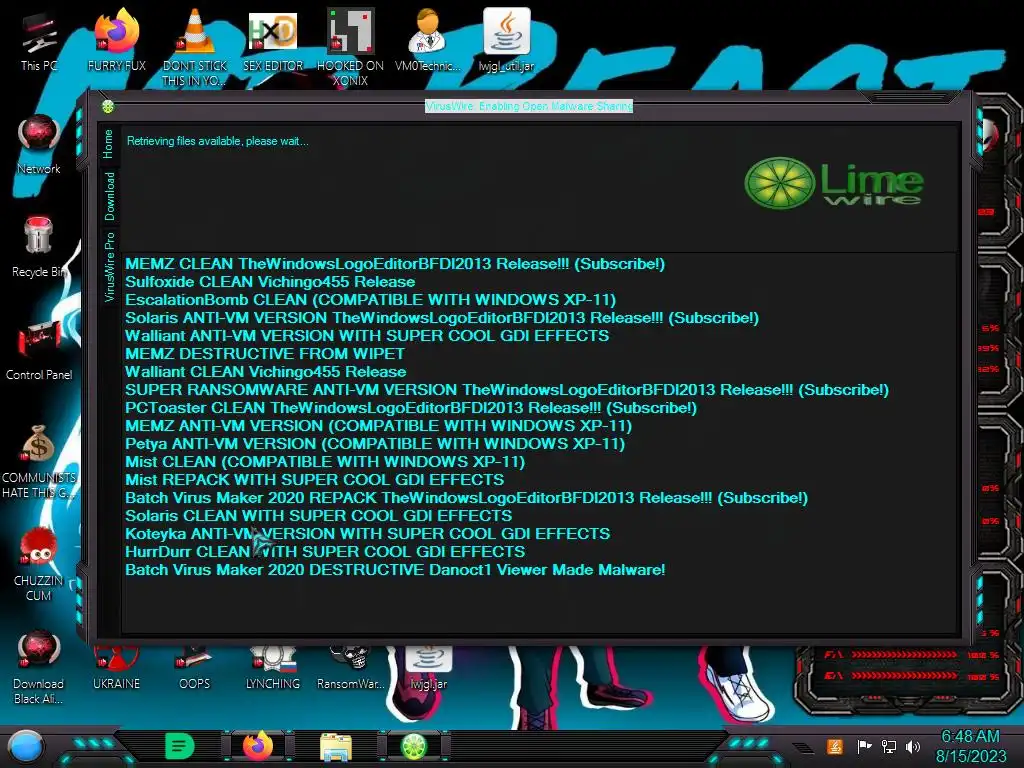Click the network tray icon
The image size is (1024, 768).
tap(889, 746)
